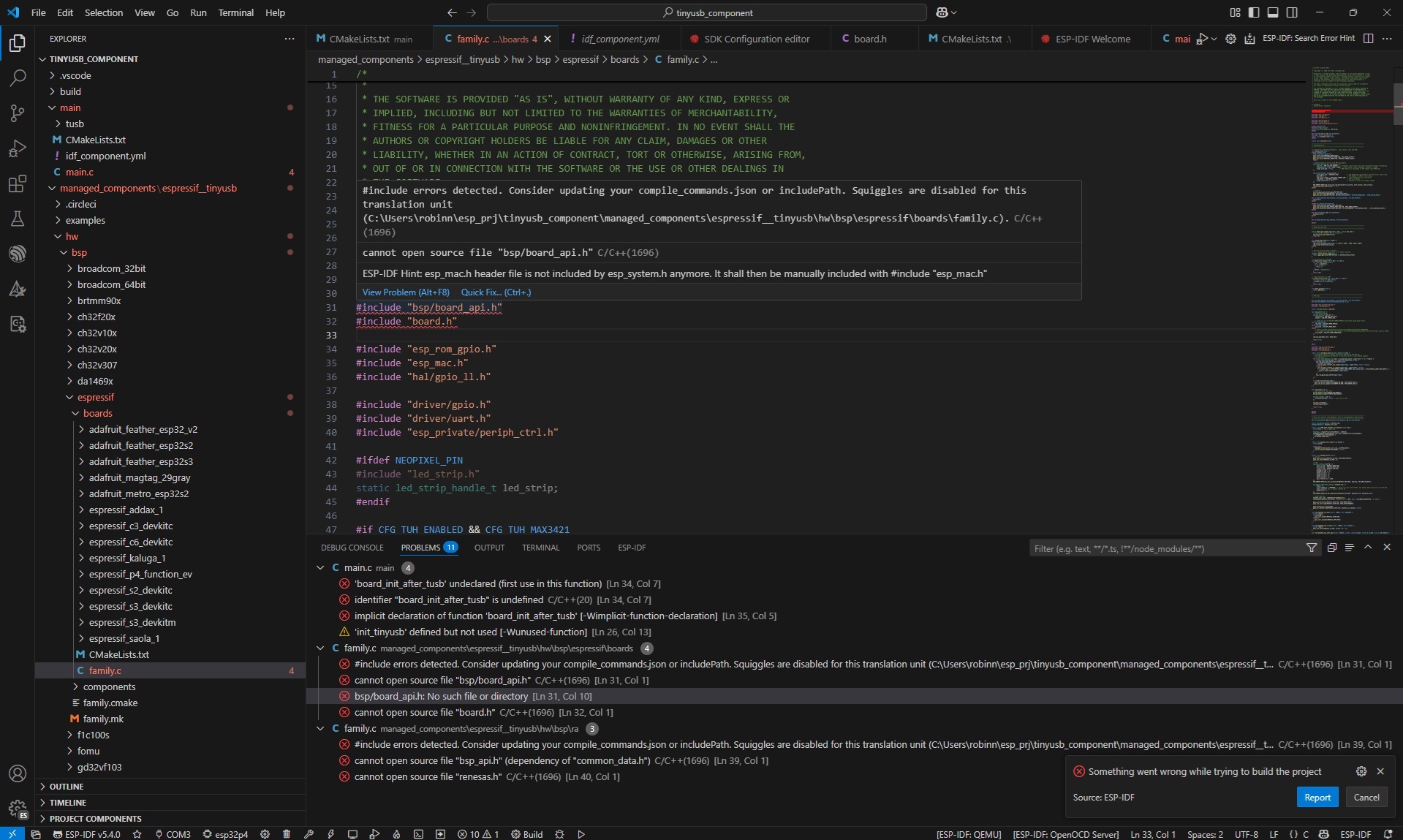
Task: Toggle the secondary side bar layout button
Action: pos(1292,12)
